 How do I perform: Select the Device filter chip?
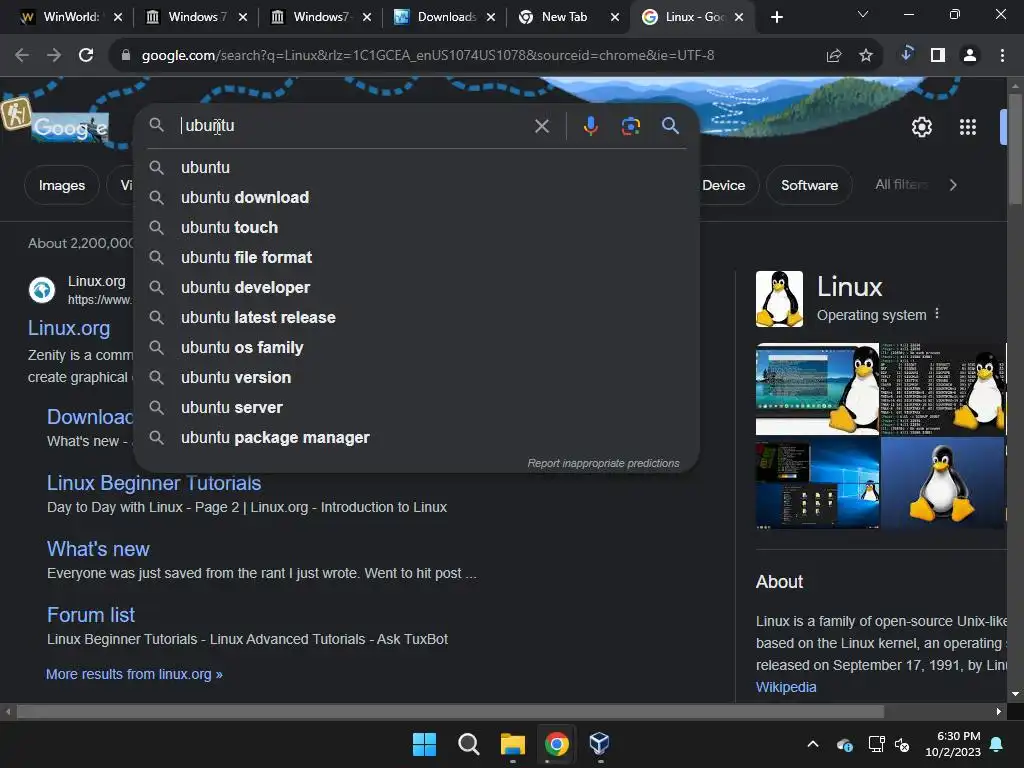(724, 185)
